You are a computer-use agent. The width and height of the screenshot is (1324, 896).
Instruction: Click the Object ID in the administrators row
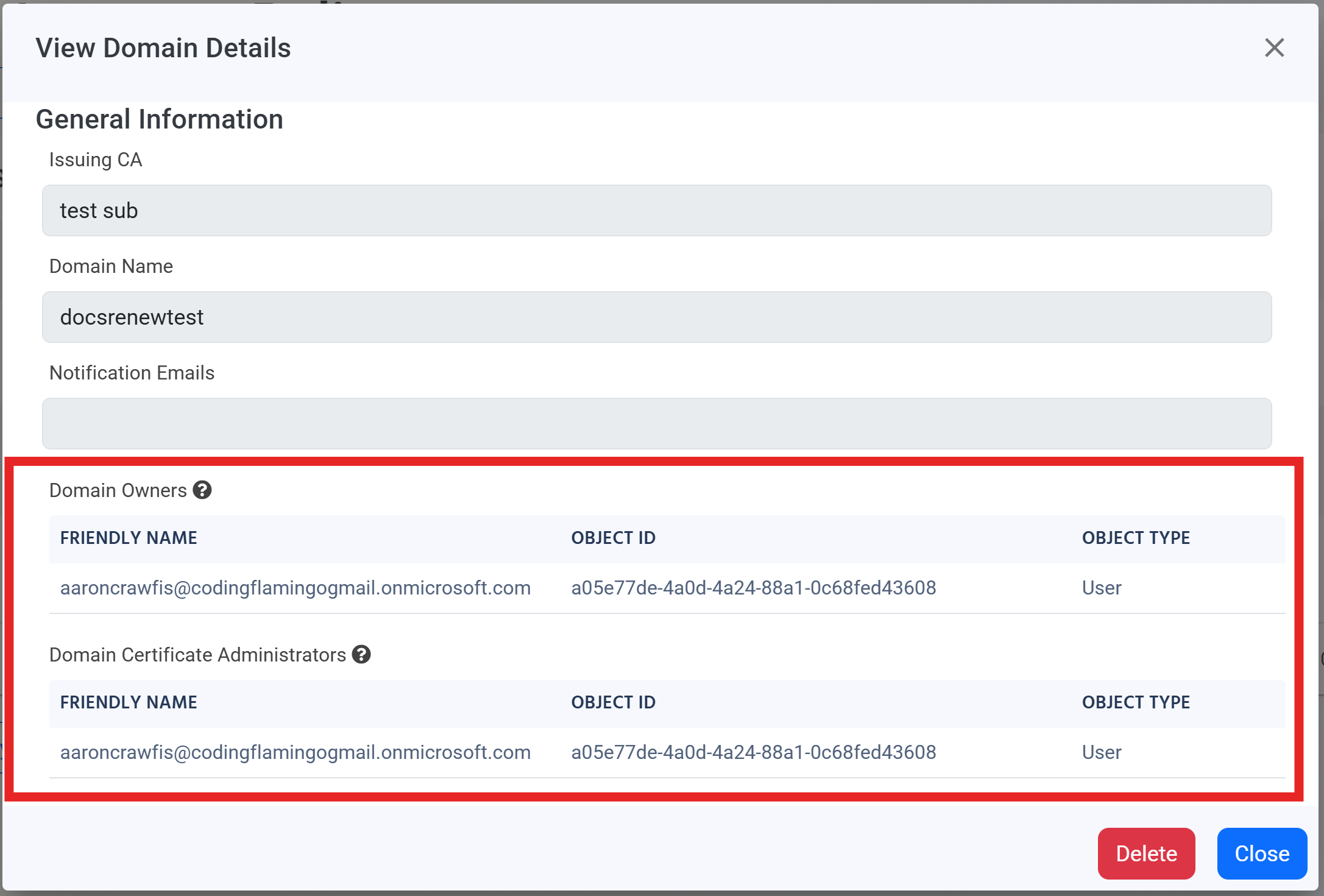click(753, 752)
